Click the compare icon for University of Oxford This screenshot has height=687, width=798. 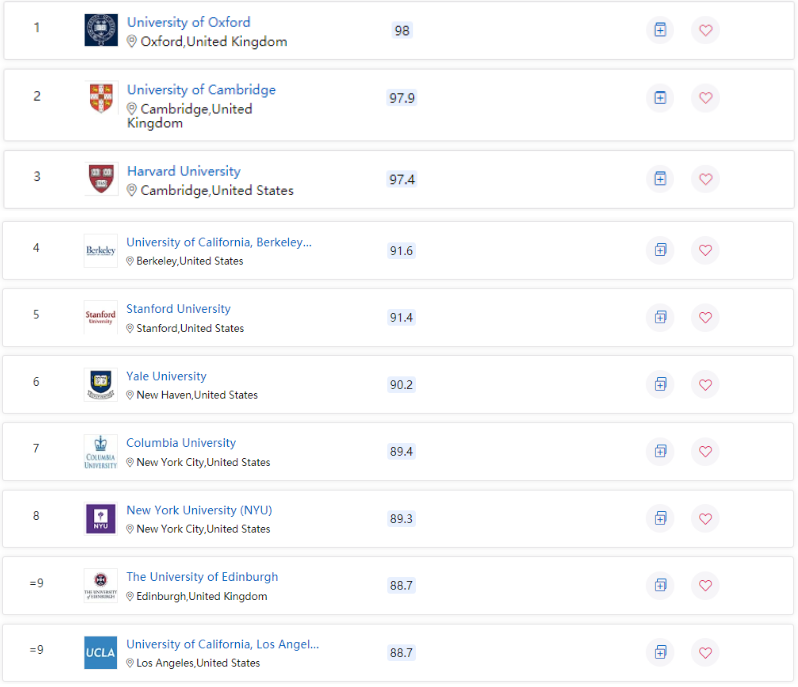(x=660, y=30)
